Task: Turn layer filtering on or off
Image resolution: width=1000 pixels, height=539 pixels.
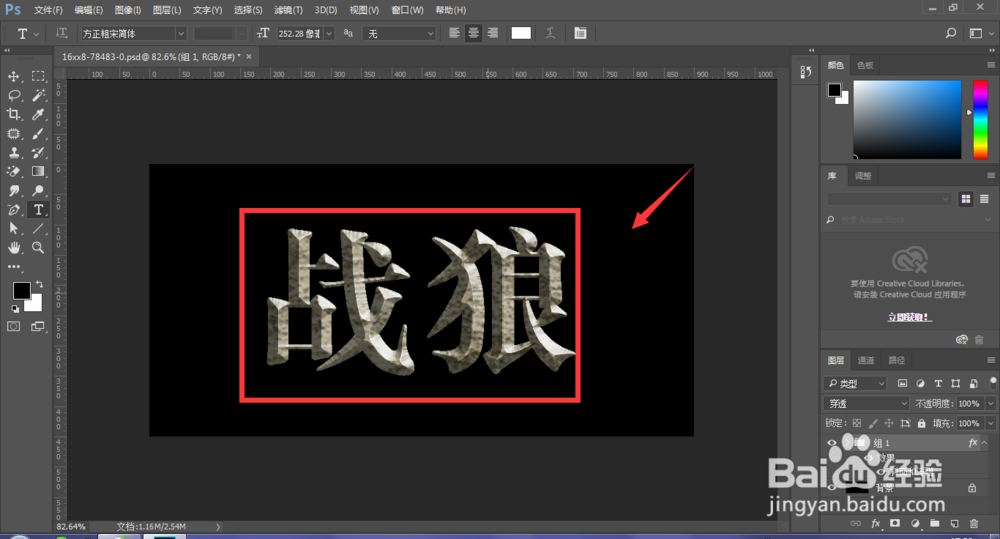Action: point(993,383)
